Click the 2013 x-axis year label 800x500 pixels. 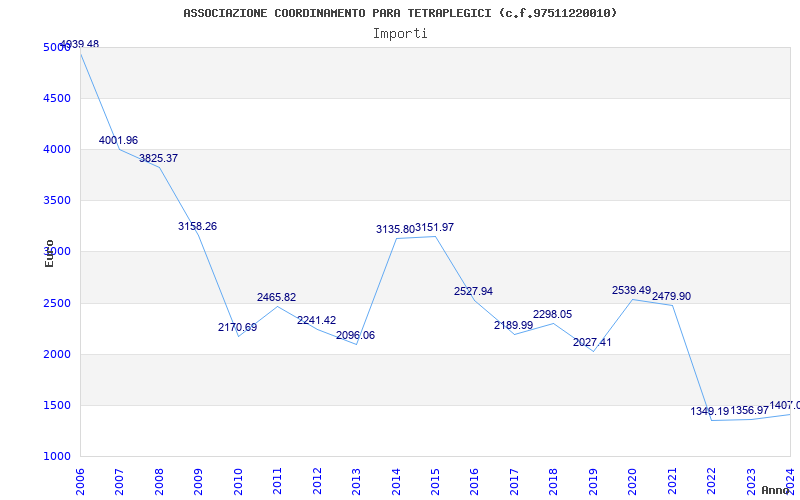tap(356, 482)
